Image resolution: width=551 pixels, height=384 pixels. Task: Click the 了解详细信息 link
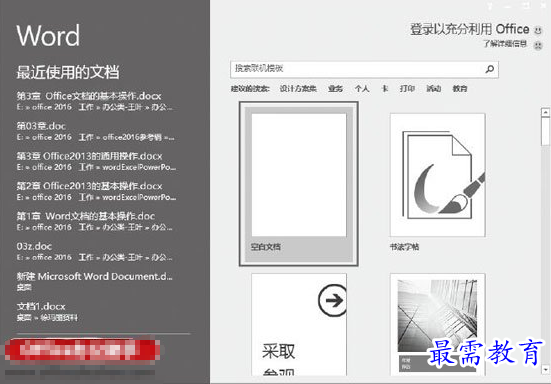505,44
